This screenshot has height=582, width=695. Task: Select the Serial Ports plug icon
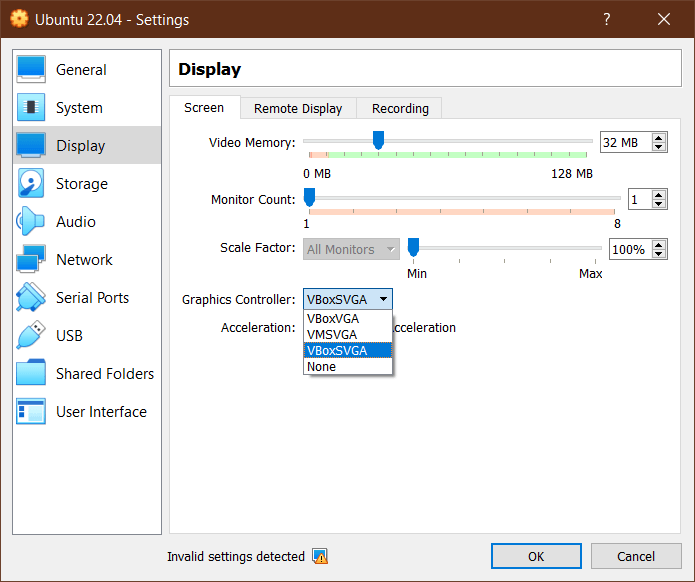pos(31,297)
